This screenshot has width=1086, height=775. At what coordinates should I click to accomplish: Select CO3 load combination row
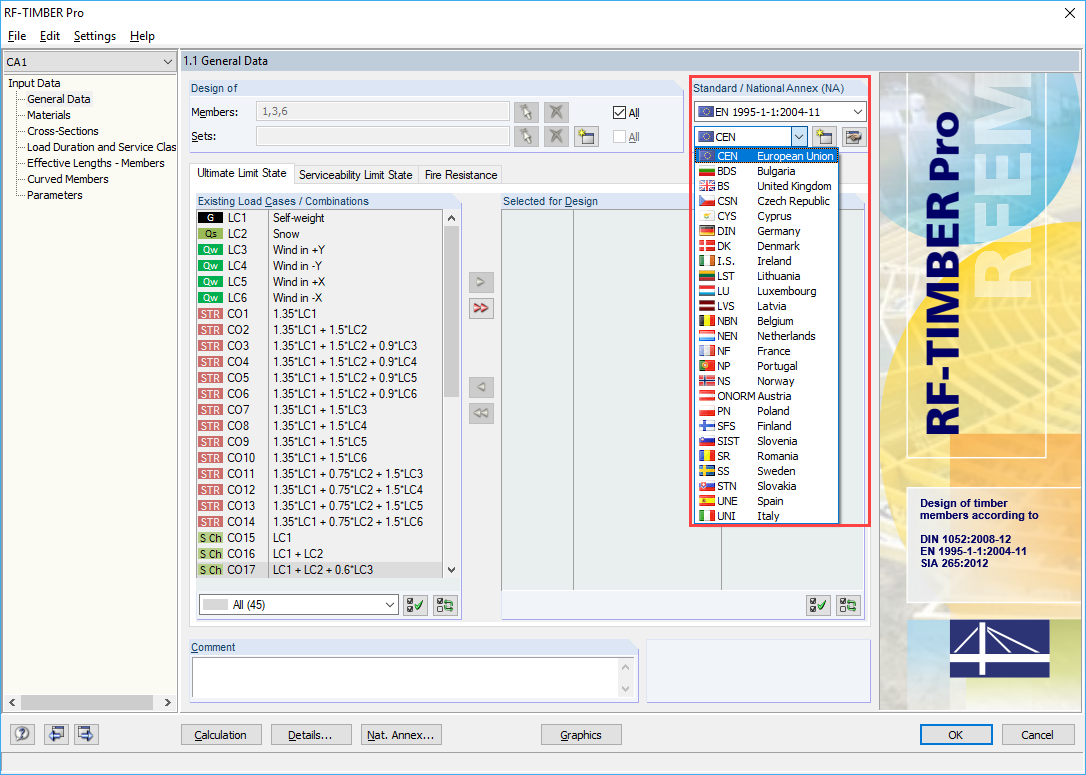(319, 346)
